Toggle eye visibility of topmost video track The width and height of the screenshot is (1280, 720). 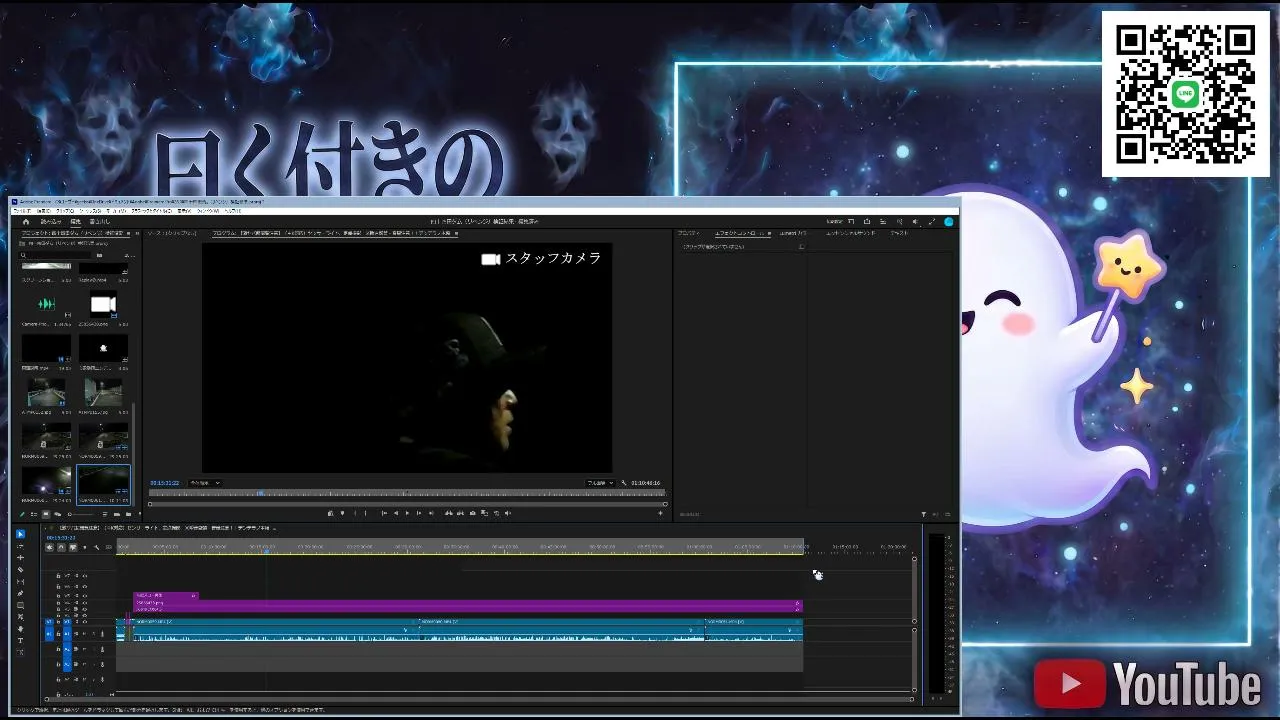click(x=85, y=576)
